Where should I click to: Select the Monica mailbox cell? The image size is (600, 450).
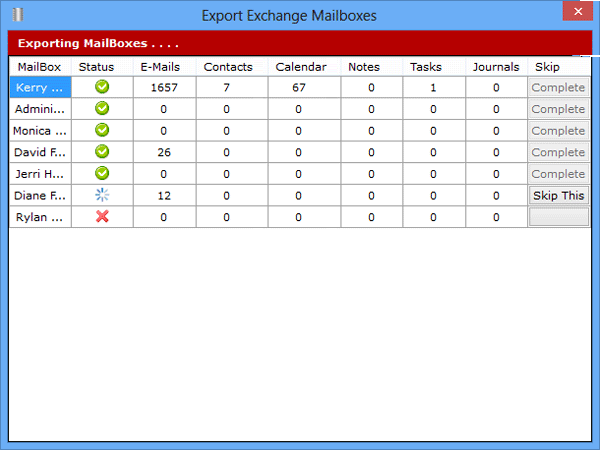(40, 130)
